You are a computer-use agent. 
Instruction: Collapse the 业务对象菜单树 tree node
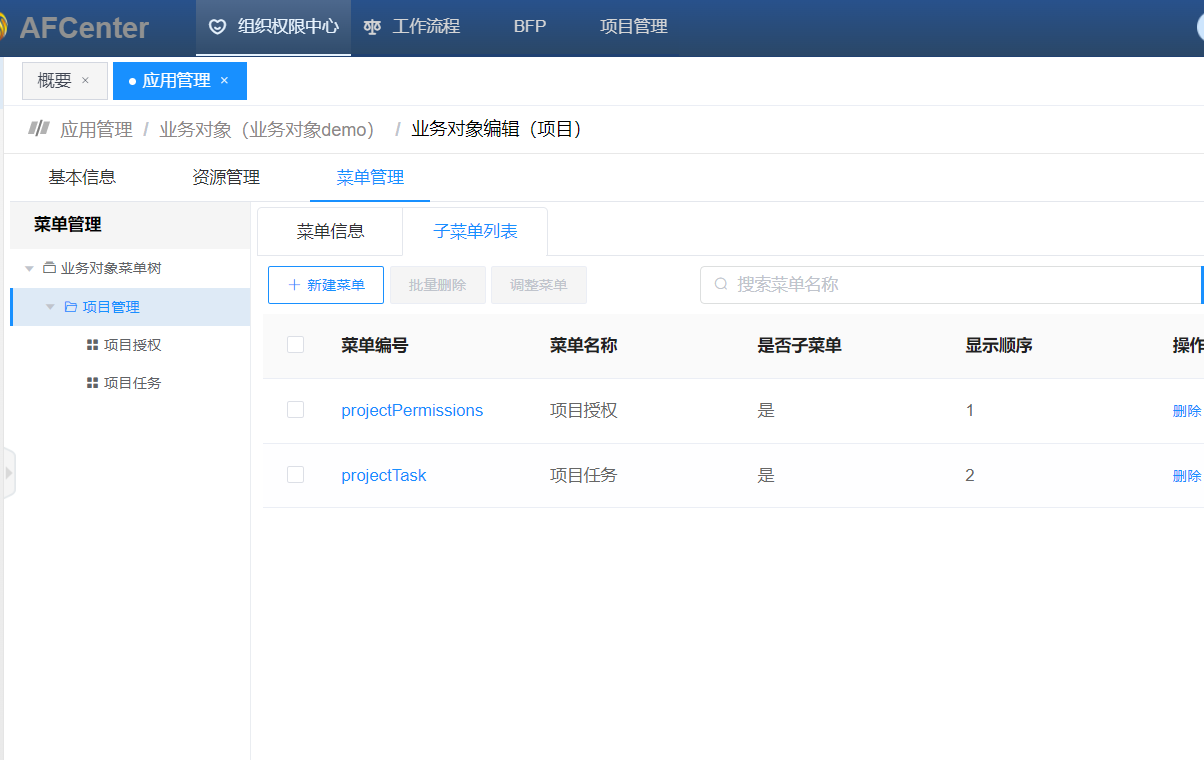(x=29, y=269)
